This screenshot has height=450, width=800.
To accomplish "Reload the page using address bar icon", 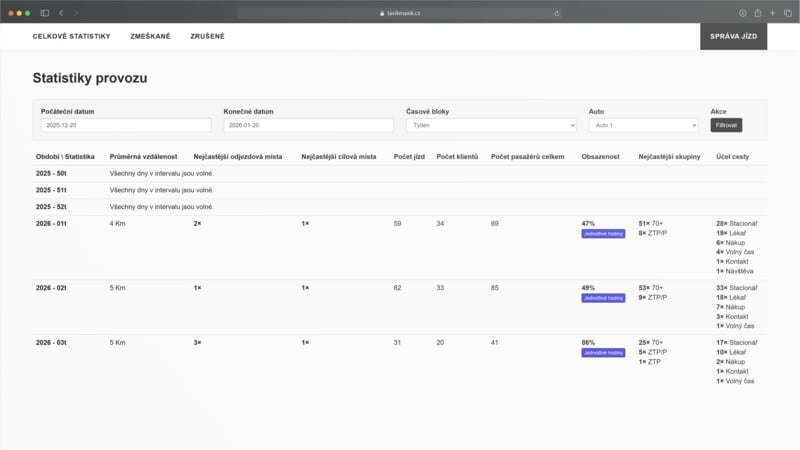I will click(x=557, y=13).
